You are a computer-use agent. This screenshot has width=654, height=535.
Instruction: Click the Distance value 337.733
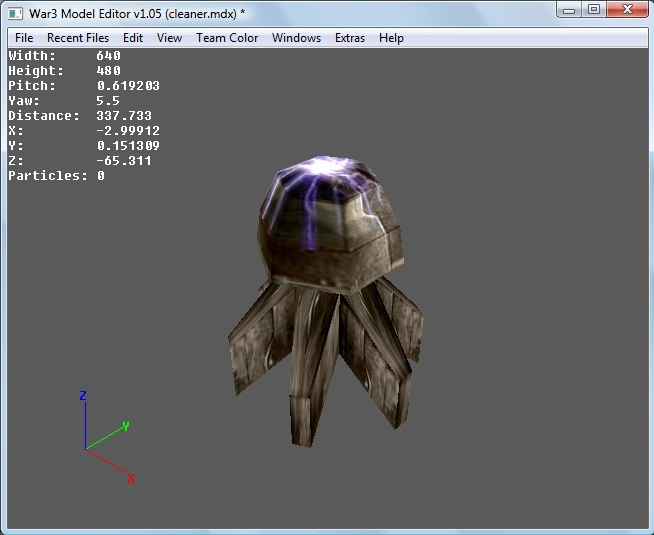click(124, 116)
